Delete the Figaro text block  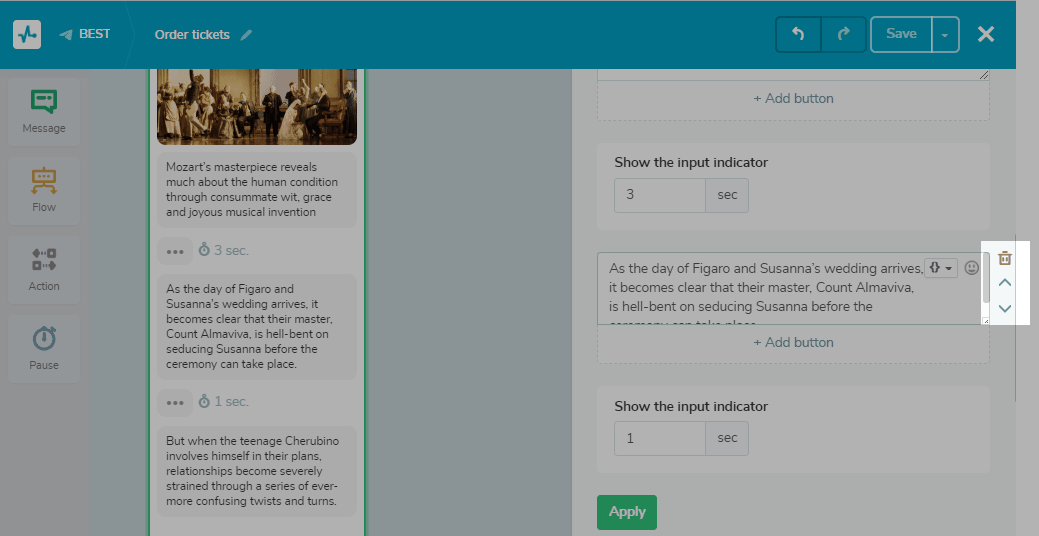point(1005,258)
